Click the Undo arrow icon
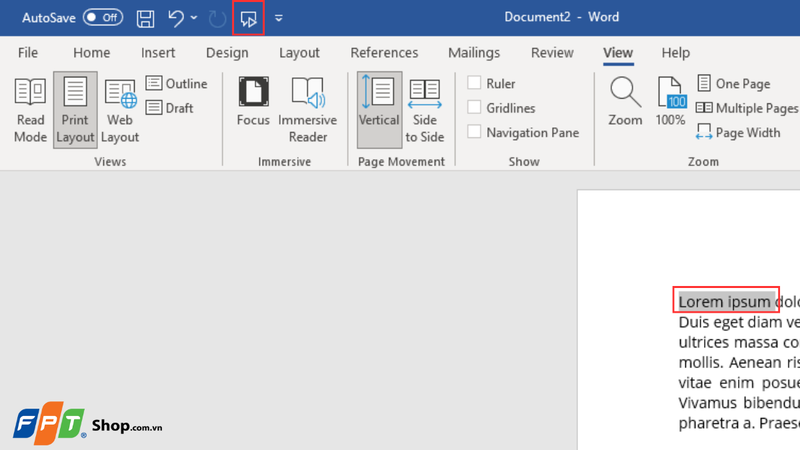The image size is (800, 450). [x=176, y=18]
